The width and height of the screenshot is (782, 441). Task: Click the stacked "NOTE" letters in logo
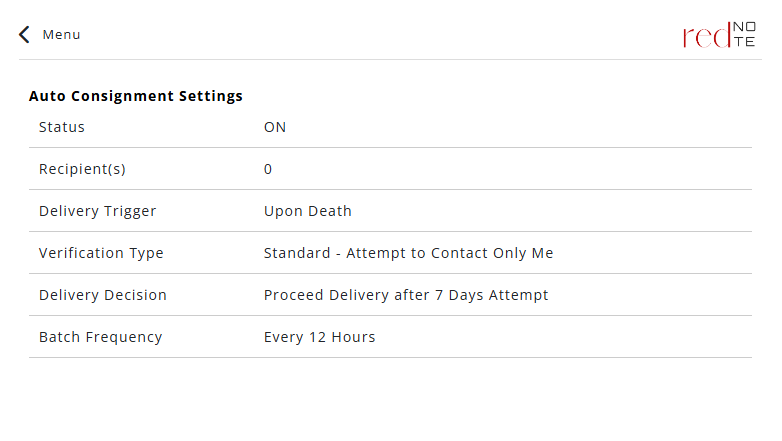point(745,35)
